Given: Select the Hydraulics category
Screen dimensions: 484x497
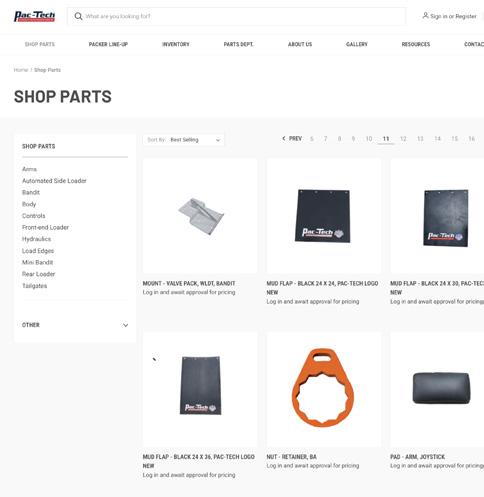Looking at the screenshot, I should (37, 239).
